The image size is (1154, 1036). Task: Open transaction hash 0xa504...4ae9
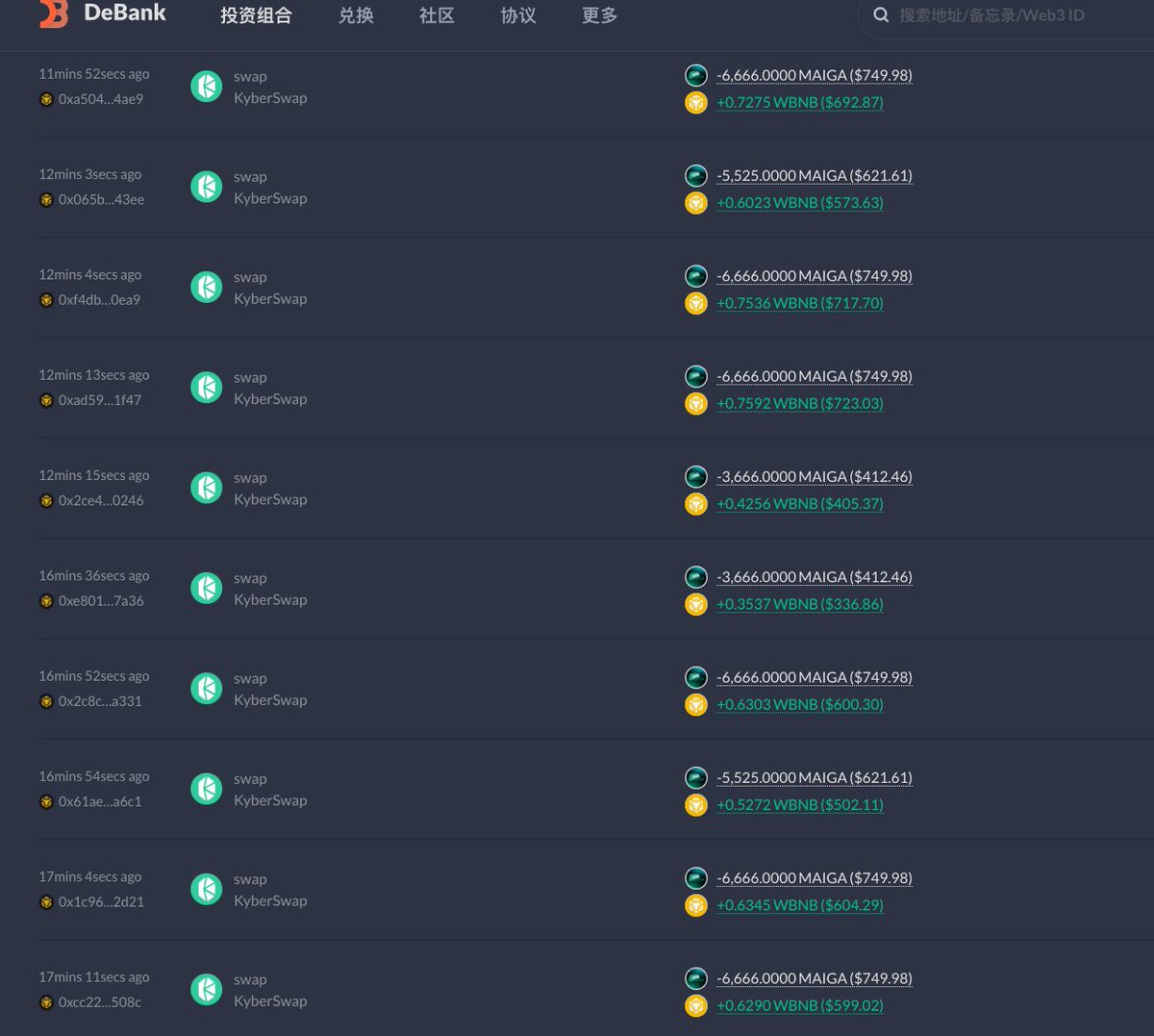coord(101,99)
